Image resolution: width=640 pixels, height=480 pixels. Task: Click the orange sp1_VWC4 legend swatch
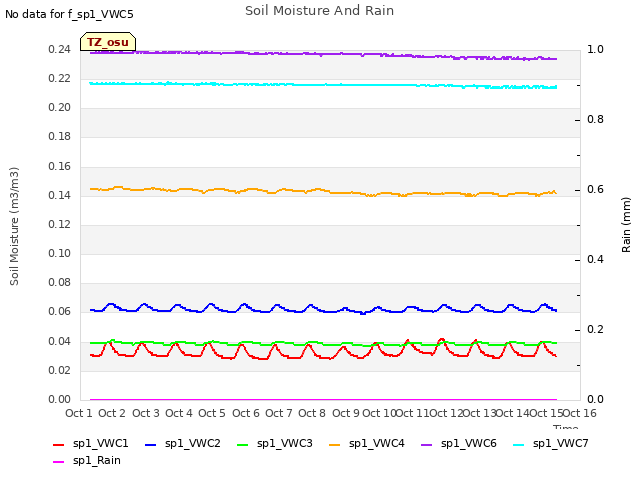tap(335, 444)
